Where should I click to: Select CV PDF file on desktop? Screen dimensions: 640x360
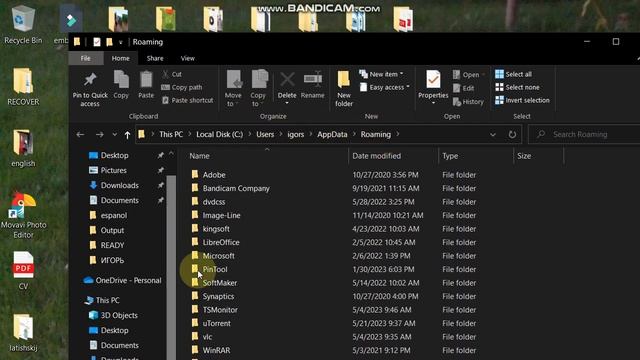pos(23,270)
